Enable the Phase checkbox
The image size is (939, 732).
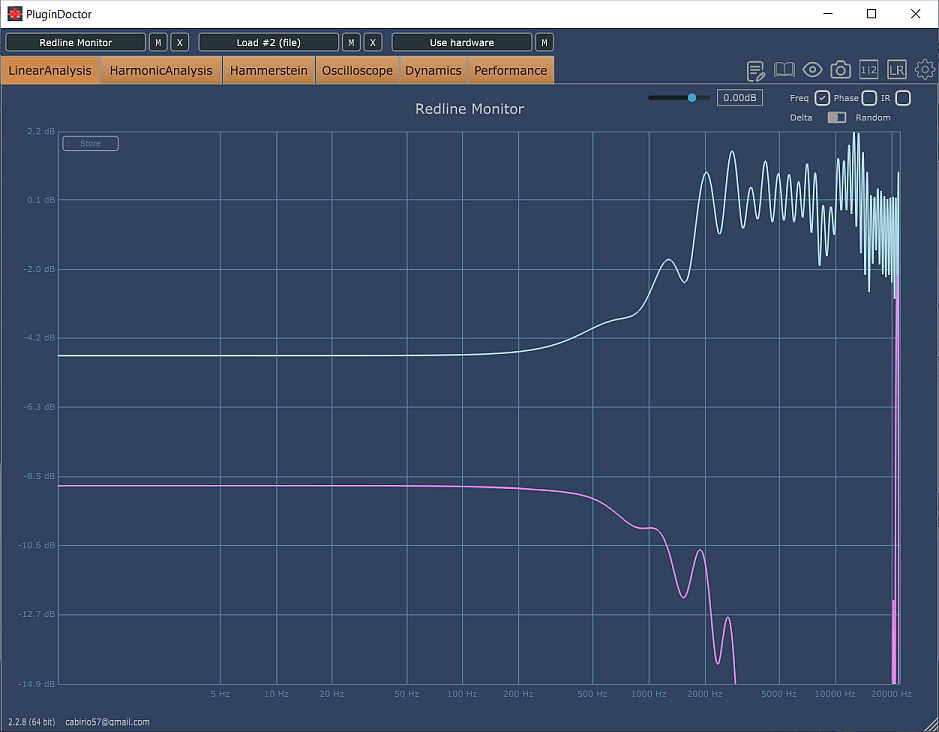click(x=869, y=98)
